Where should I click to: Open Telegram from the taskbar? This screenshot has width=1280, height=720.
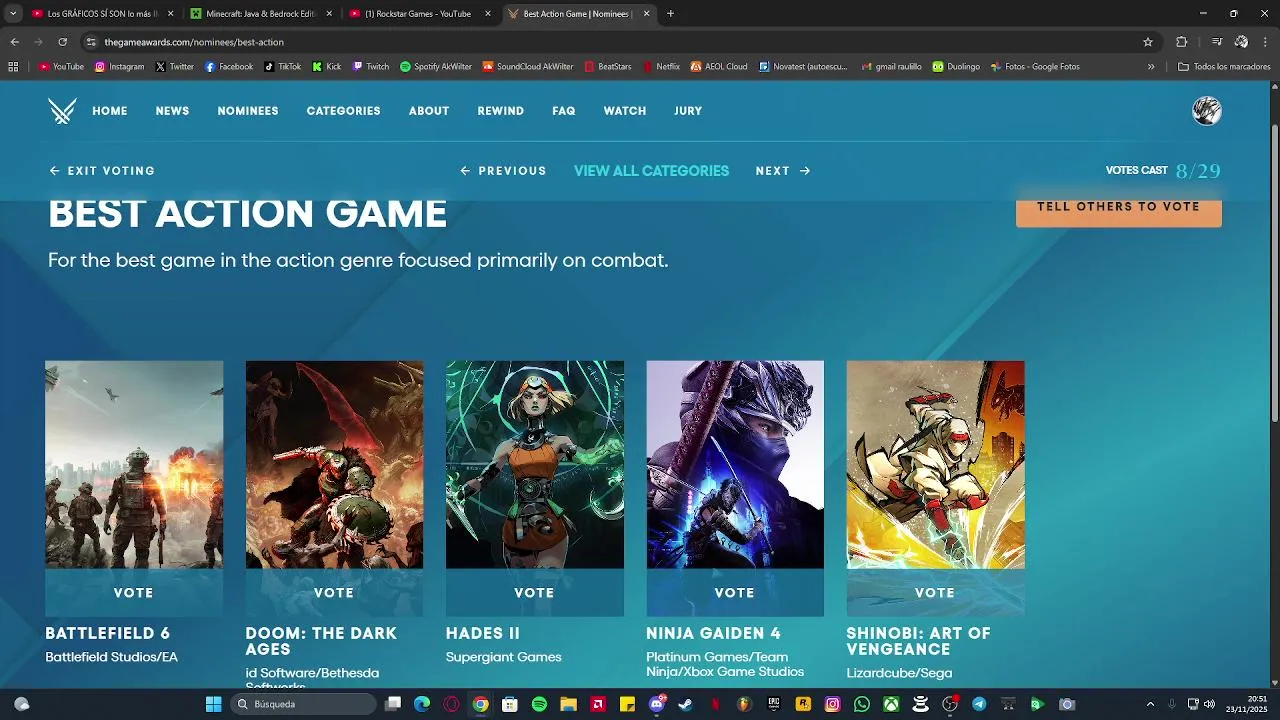pos(979,704)
